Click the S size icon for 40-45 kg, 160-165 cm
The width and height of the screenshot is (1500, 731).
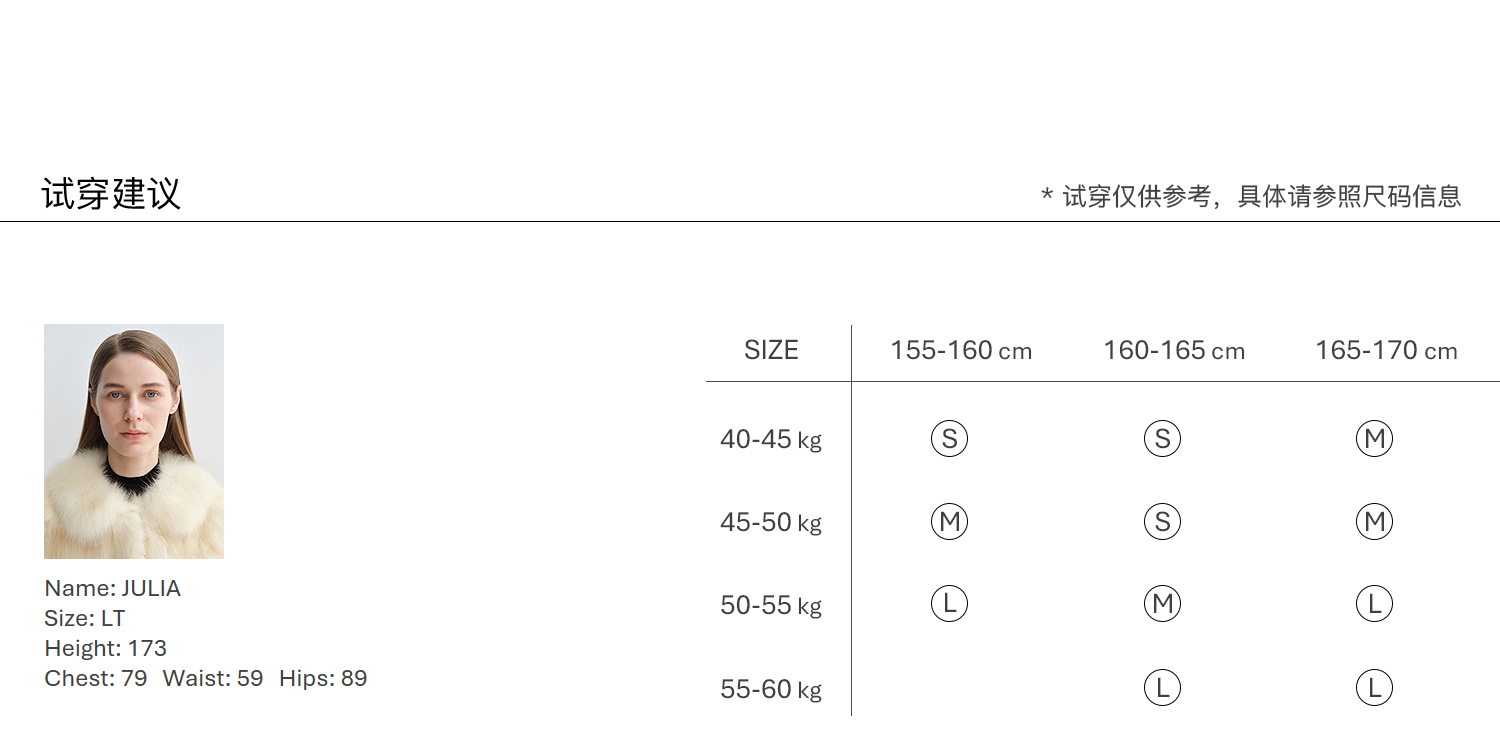(x=1162, y=438)
